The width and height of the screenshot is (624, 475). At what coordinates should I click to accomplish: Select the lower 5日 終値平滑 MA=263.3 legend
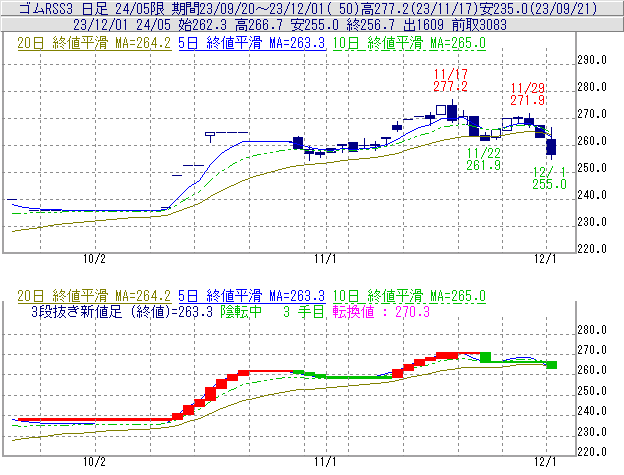coord(252,296)
